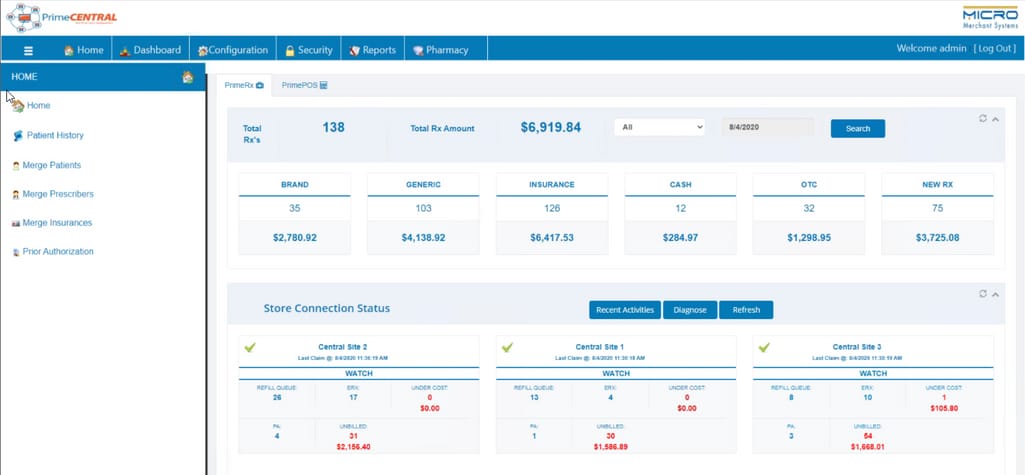Click the Diagnose button
Screen dimensions: 1025x475
690,310
